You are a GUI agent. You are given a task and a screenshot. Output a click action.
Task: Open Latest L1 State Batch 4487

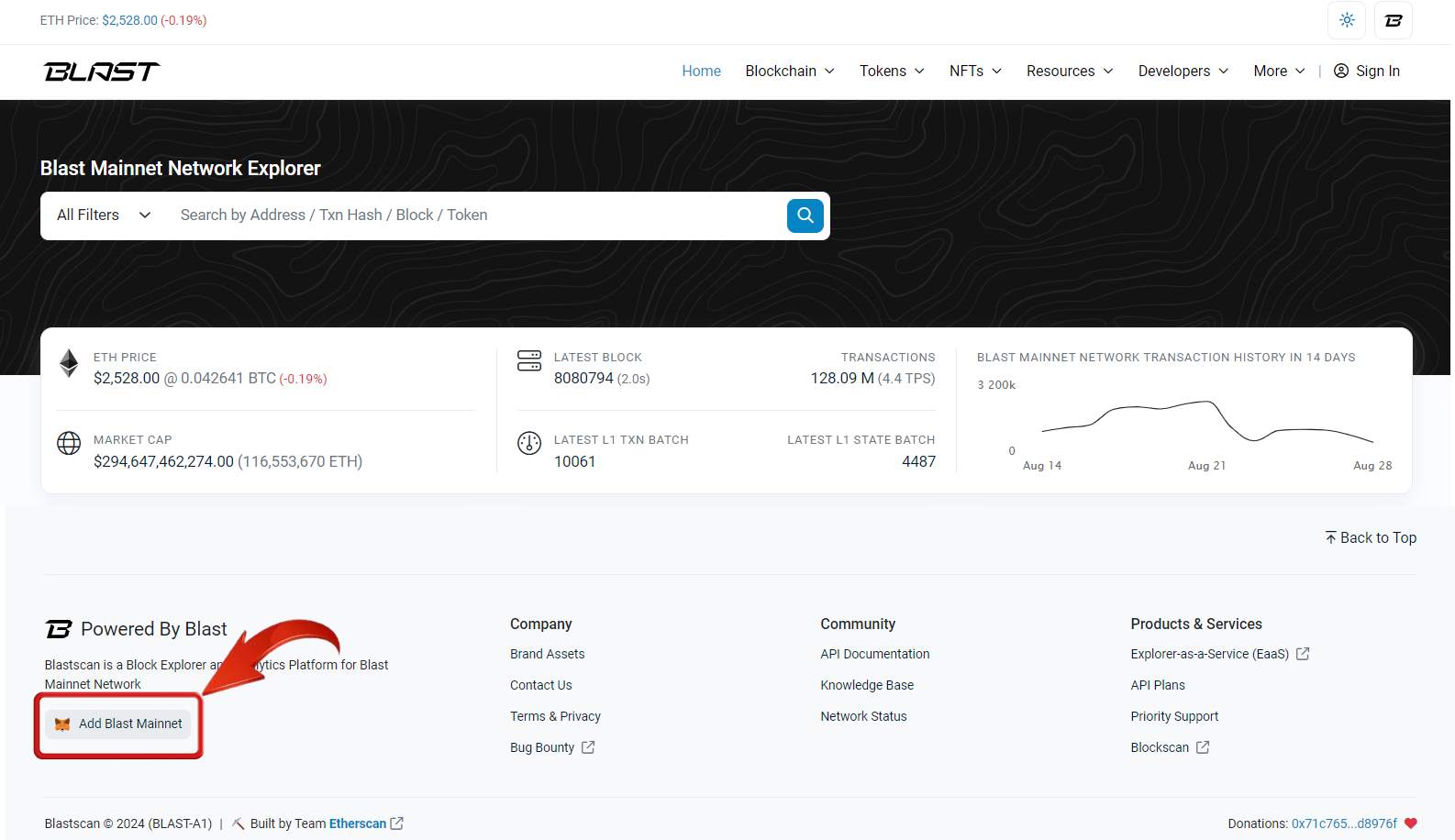click(918, 461)
